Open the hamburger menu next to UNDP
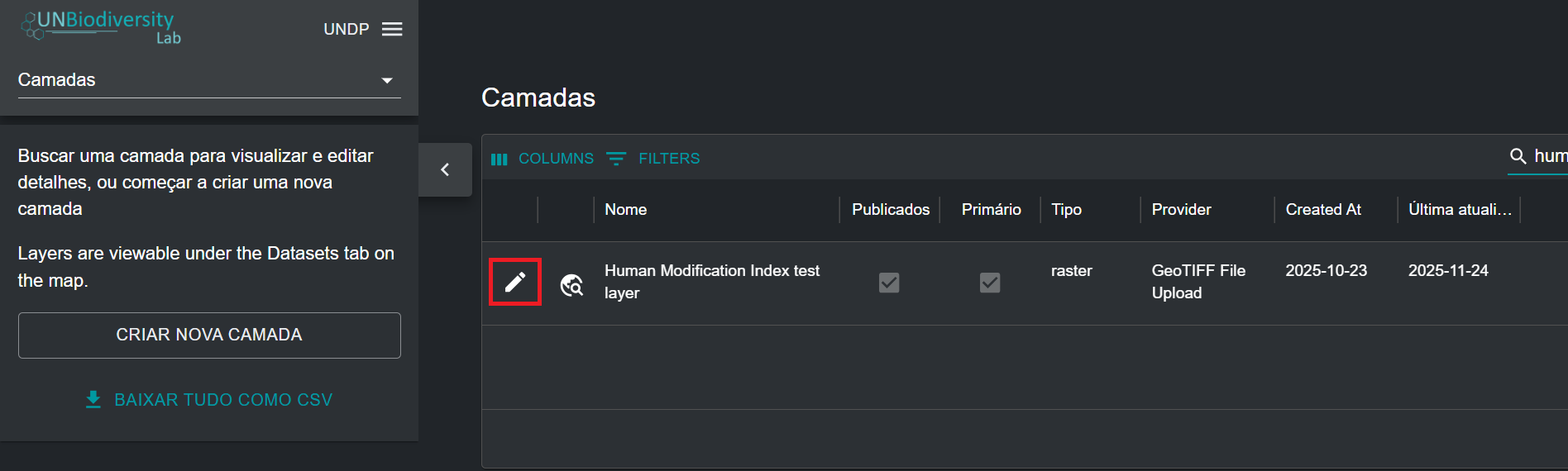Screen dimensions: 1568x471 [x=392, y=29]
